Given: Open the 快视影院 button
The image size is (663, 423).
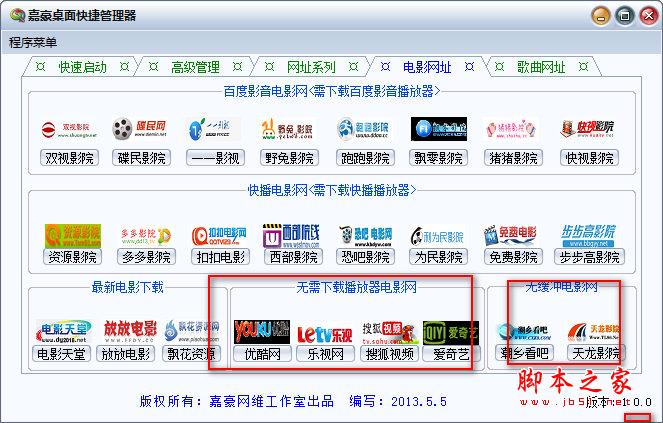Looking at the screenshot, I should [x=589, y=158].
